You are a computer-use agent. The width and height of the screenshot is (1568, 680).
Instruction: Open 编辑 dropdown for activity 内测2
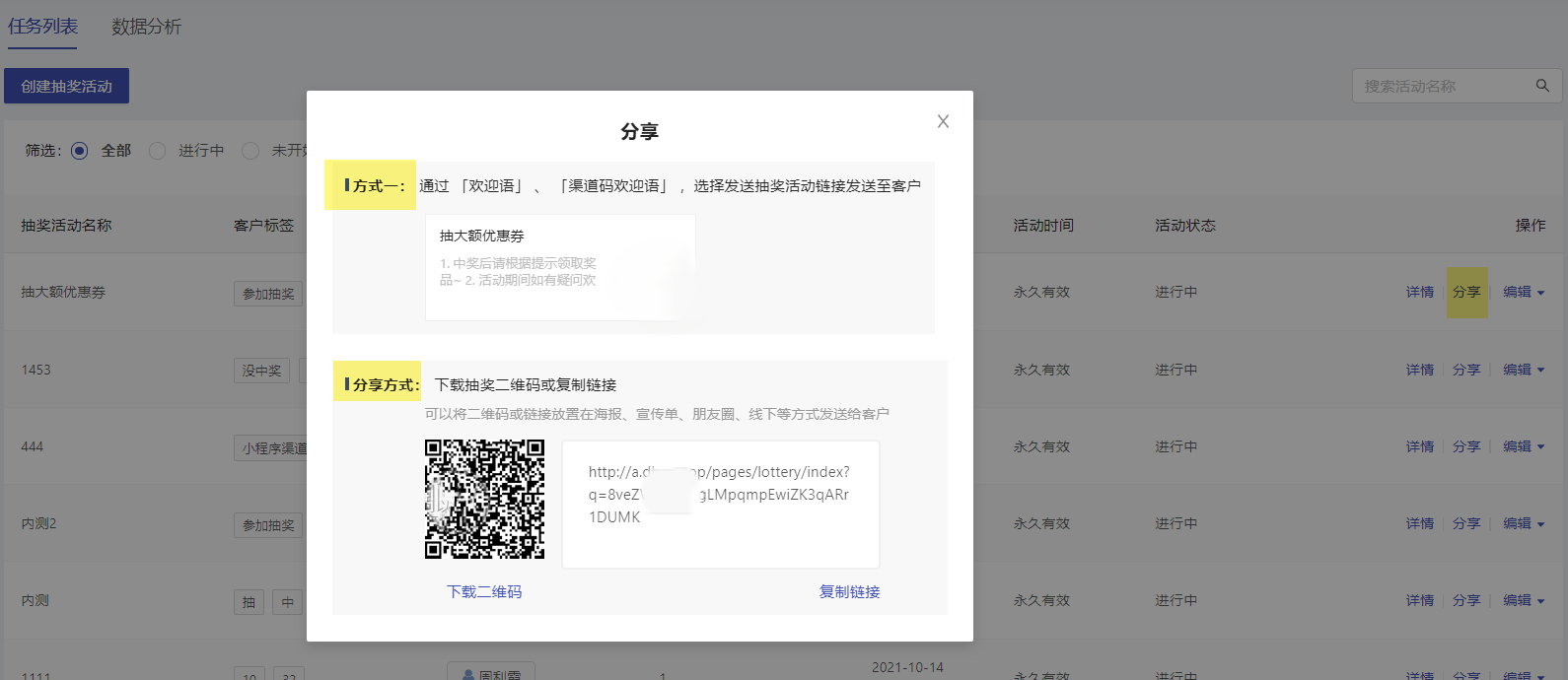[1524, 523]
